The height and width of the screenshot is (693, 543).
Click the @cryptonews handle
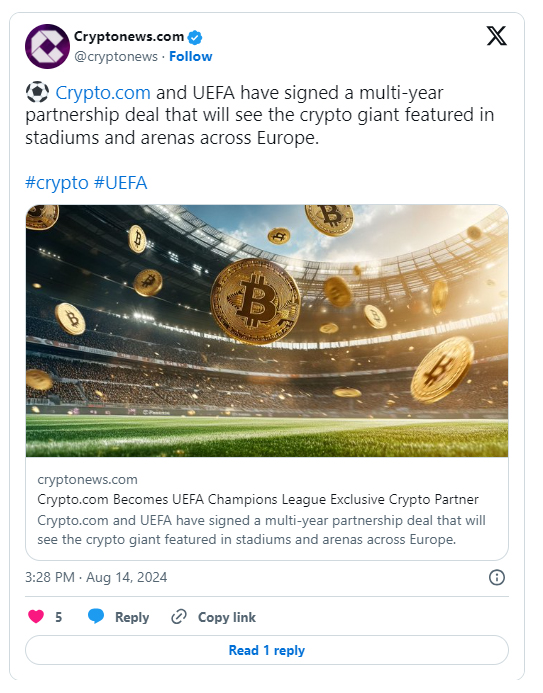(x=116, y=57)
